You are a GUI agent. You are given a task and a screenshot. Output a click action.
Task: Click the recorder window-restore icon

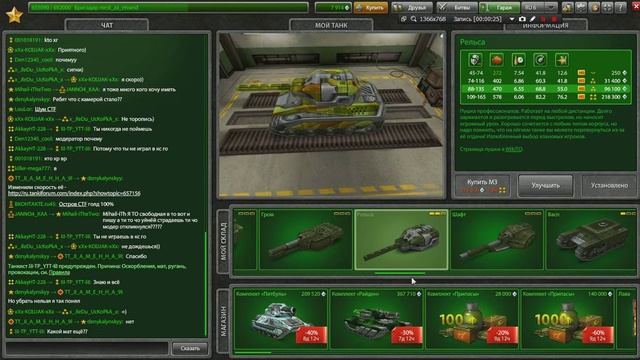pyautogui.click(x=404, y=19)
